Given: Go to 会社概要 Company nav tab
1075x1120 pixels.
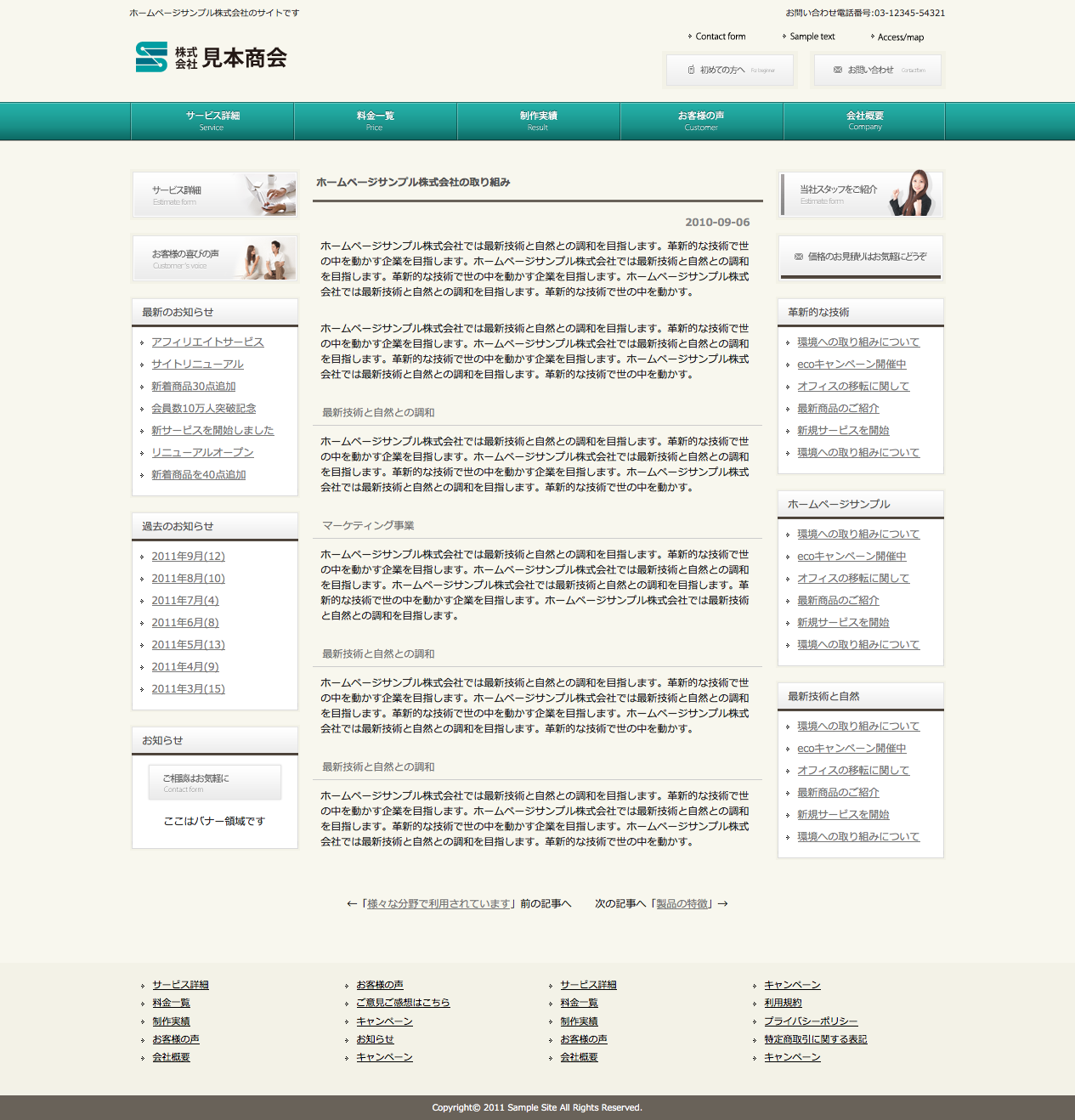Looking at the screenshot, I should [x=864, y=121].
